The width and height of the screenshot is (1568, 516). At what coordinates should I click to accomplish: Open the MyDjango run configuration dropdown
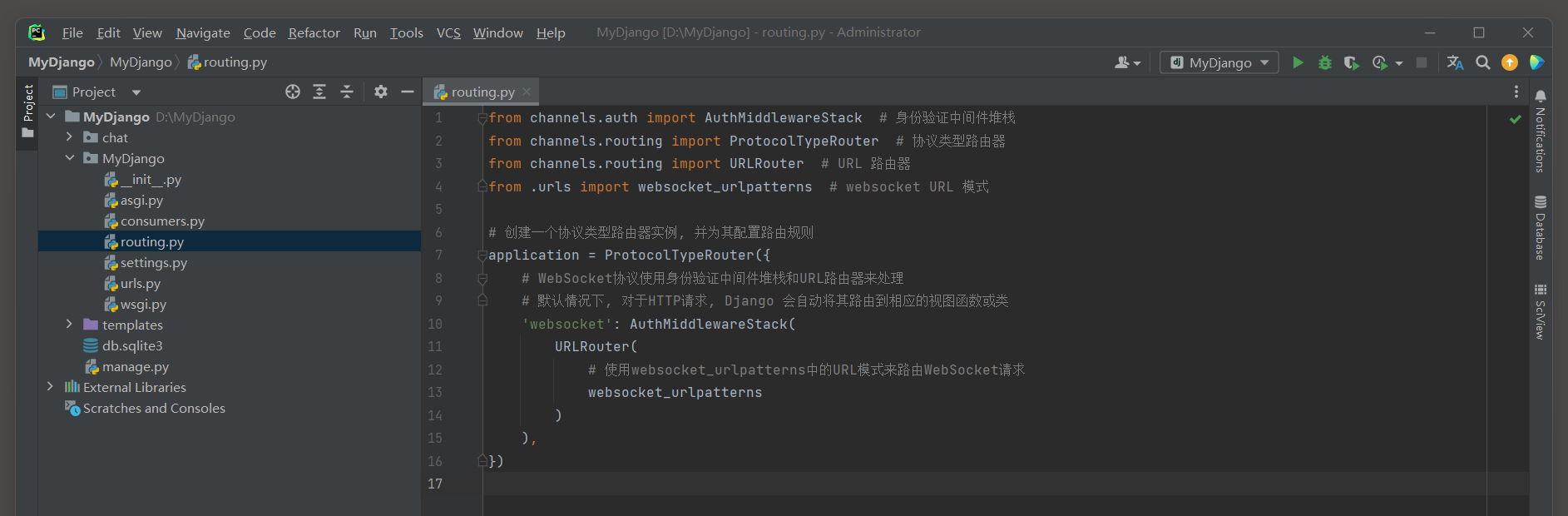pos(1219,62)
